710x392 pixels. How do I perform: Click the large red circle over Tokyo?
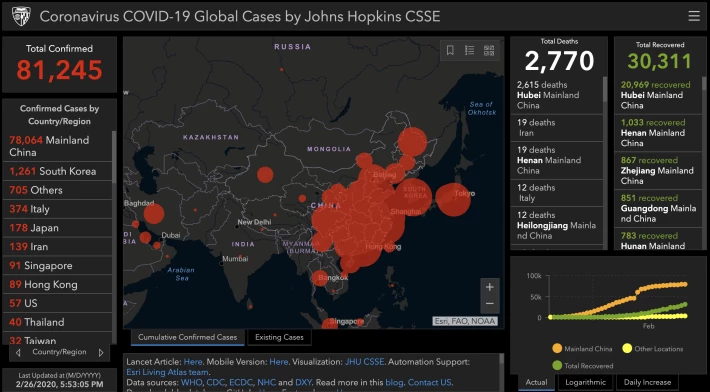pyautogui.click(x=453, y=200)
